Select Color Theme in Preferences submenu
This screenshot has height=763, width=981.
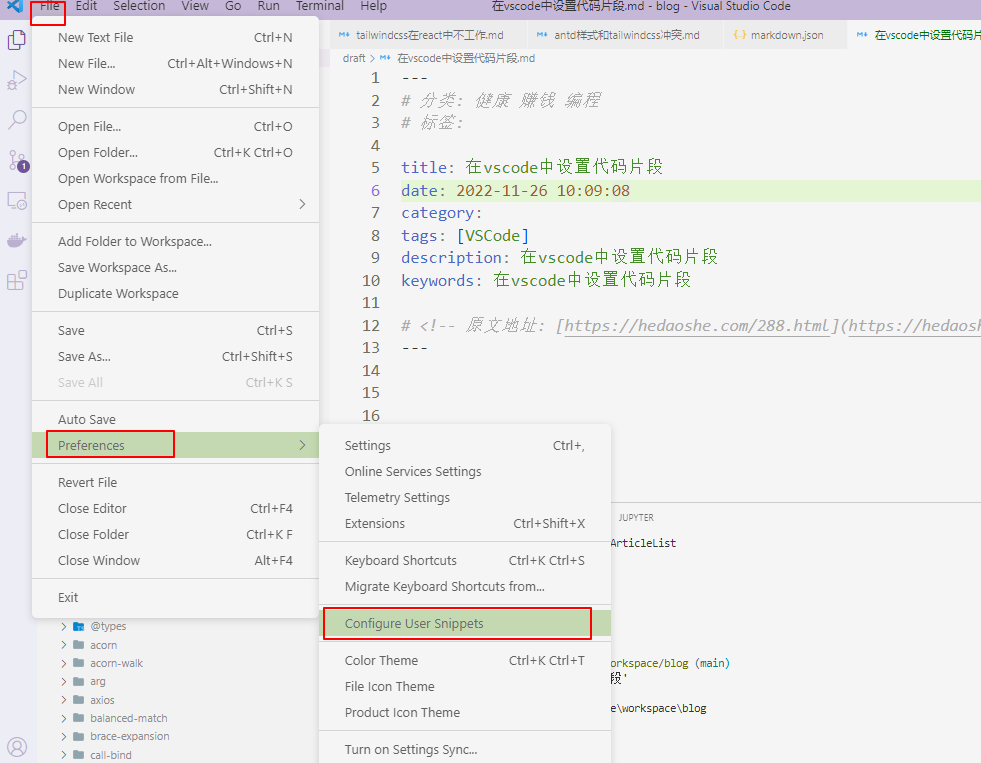(381, 661)
